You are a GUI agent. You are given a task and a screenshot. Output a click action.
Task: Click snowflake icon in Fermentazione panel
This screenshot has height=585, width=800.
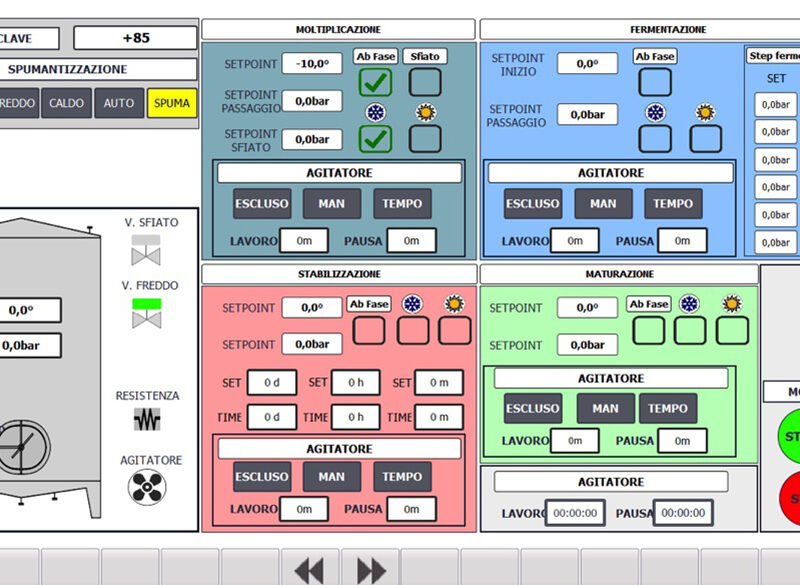click(655, 112)
